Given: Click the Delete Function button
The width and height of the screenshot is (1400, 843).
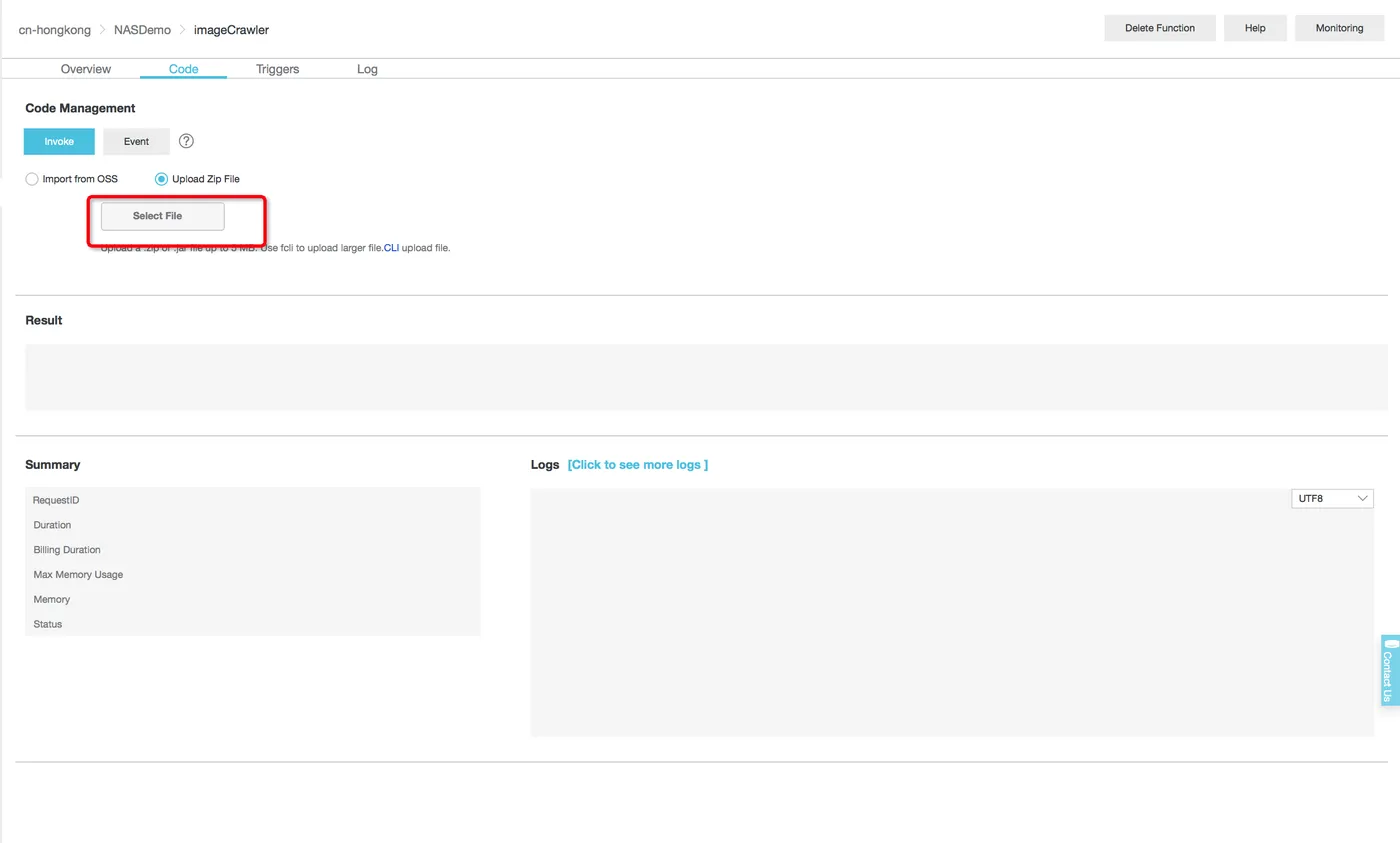Looking at the screenshot, I should pos(1160,28).
